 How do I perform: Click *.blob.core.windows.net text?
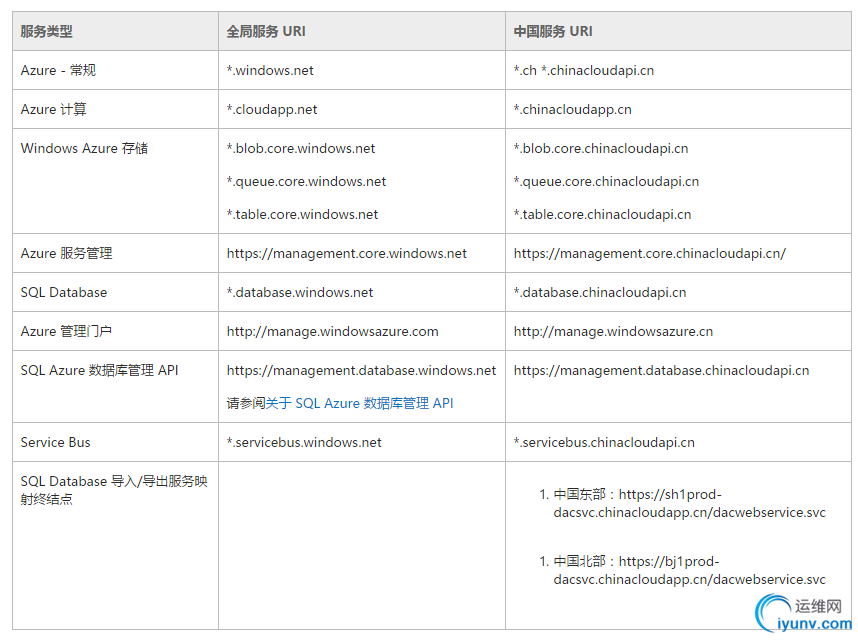coord(301,148)
